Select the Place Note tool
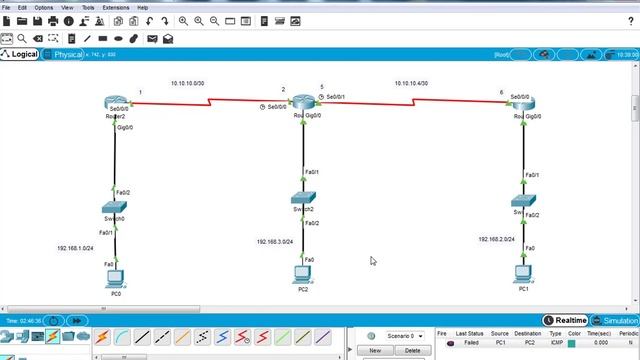The height and width of the screenshot is (360, 640). point(71,39)
